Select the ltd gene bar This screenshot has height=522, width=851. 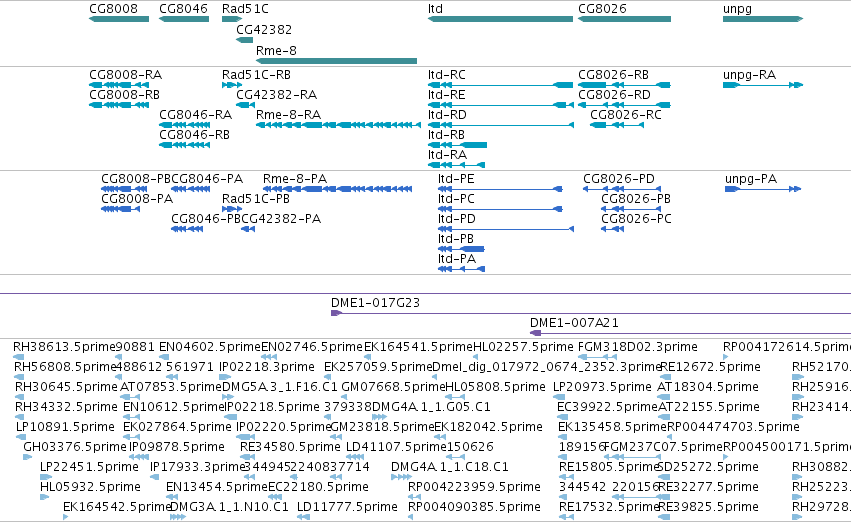(500, 19)
